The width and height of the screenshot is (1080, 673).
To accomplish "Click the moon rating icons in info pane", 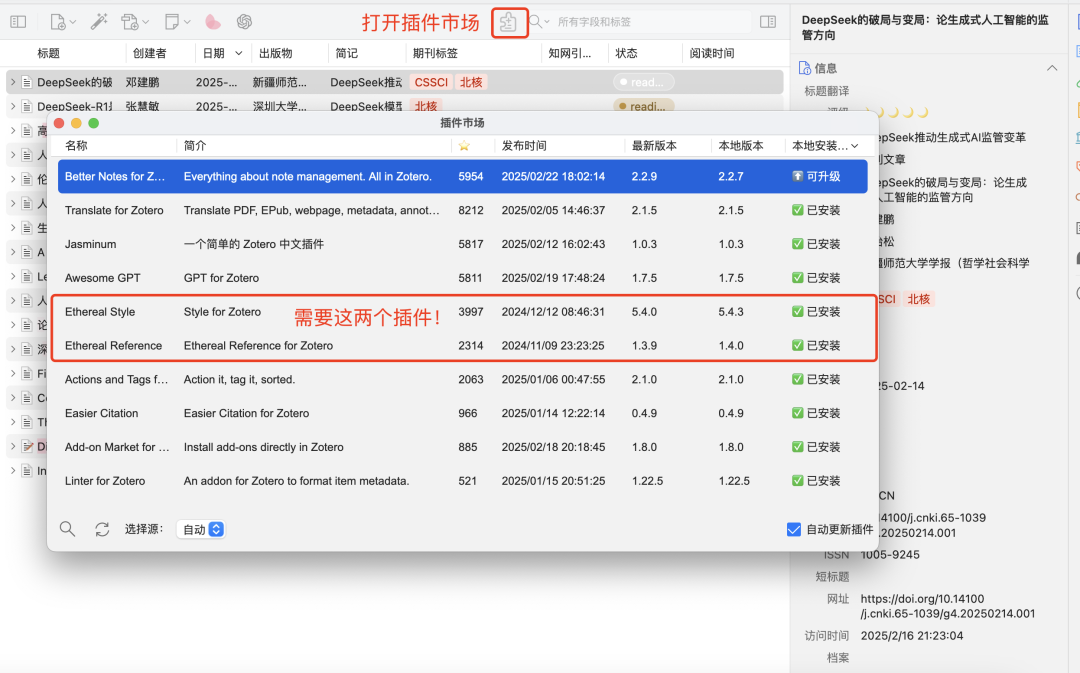I will pyautogui.click(x=896, y=112).
